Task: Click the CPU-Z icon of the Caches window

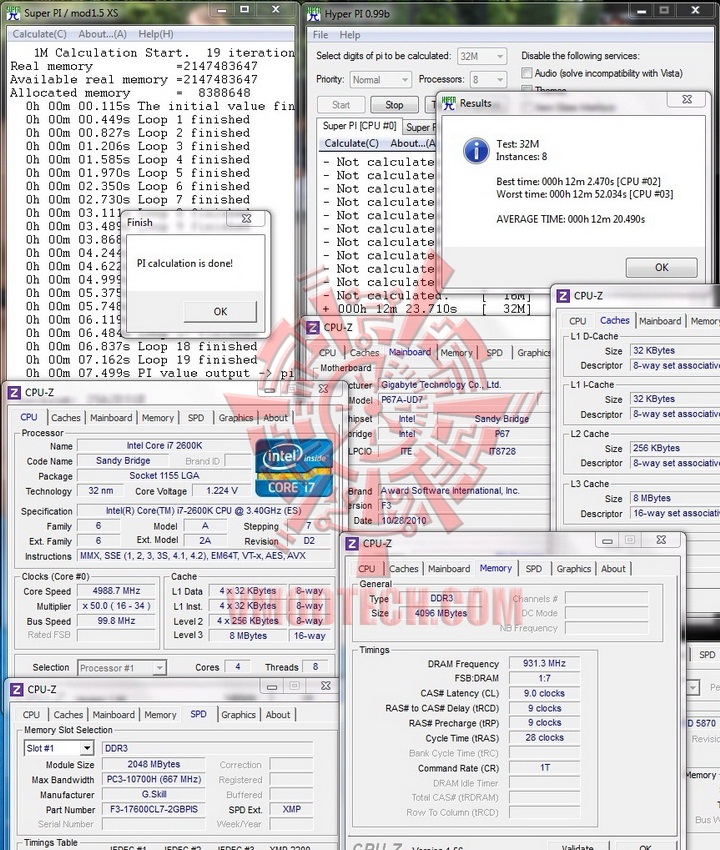Action: 563,295
